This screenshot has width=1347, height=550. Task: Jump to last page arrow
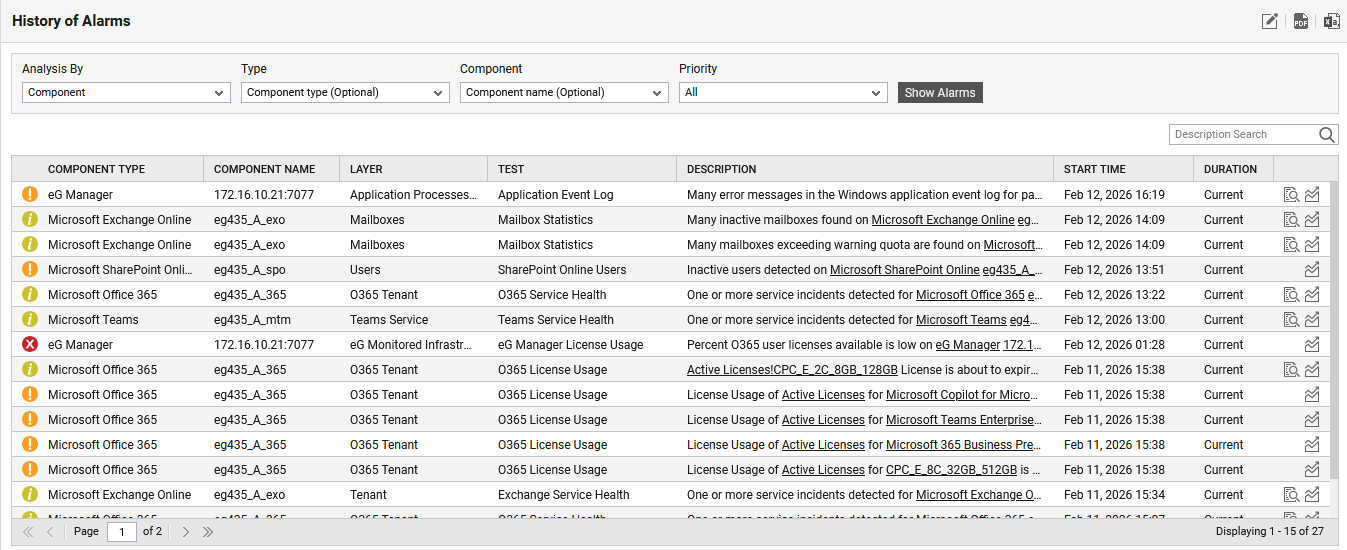point(208,532)
